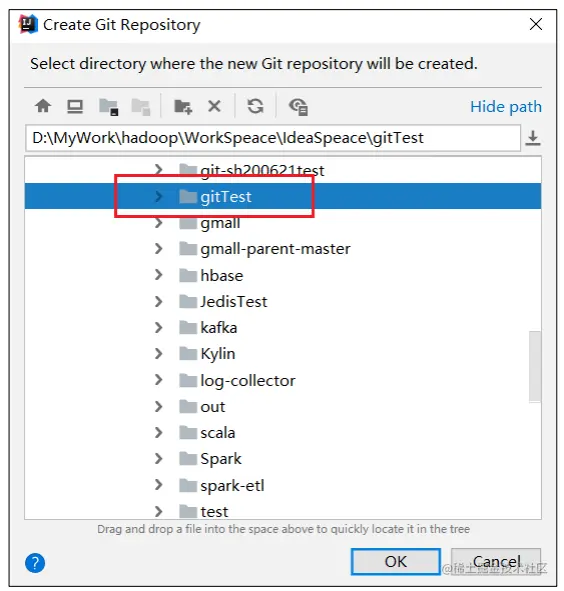This screenshot has height=591, width=564.
Task: Go to Home directory icon
Action: click(43, 106)
